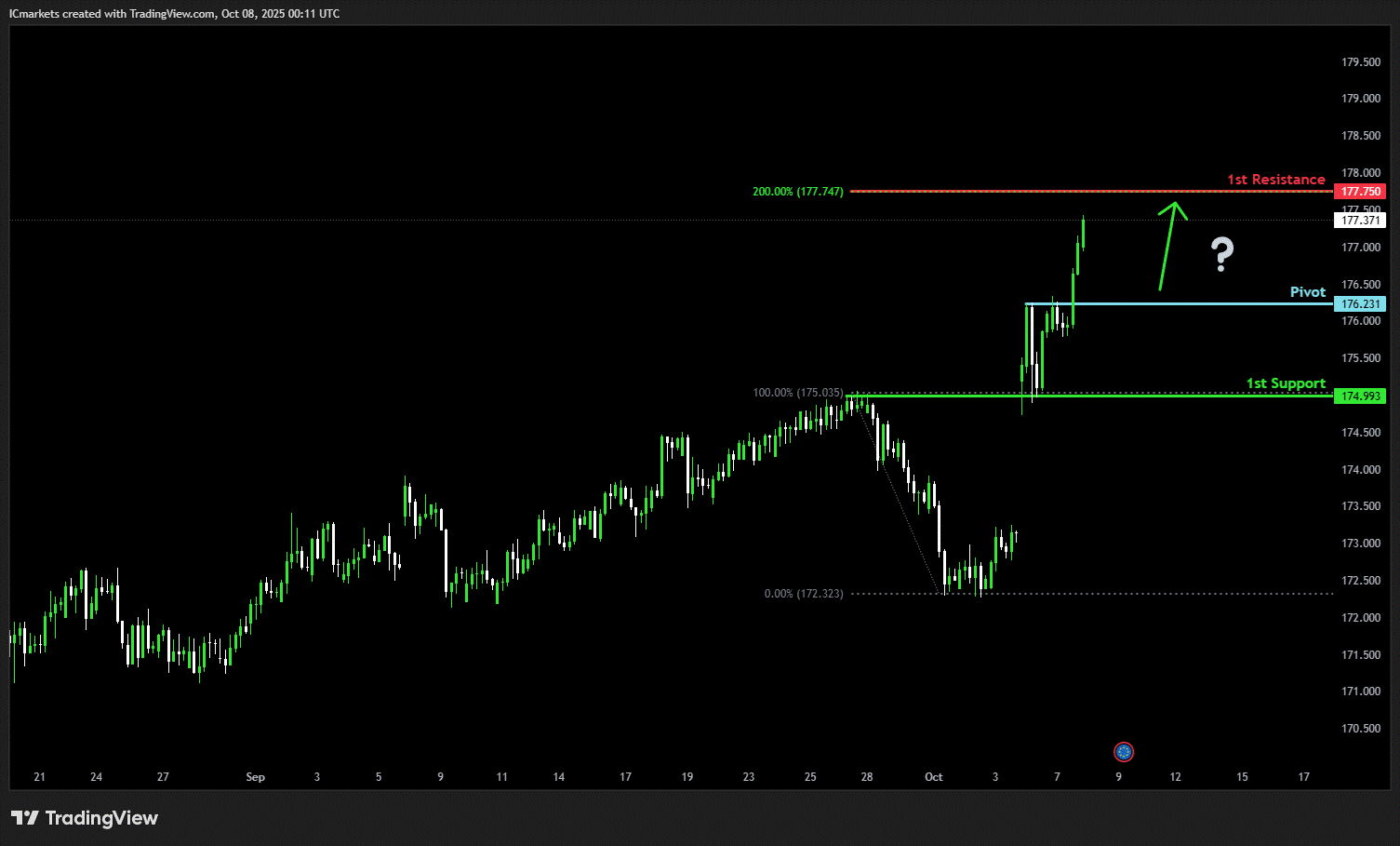Screen dimensions: 1400x846
Task: Click the TradingView logo
Action: pyautogui.click(x=85, y=818)
